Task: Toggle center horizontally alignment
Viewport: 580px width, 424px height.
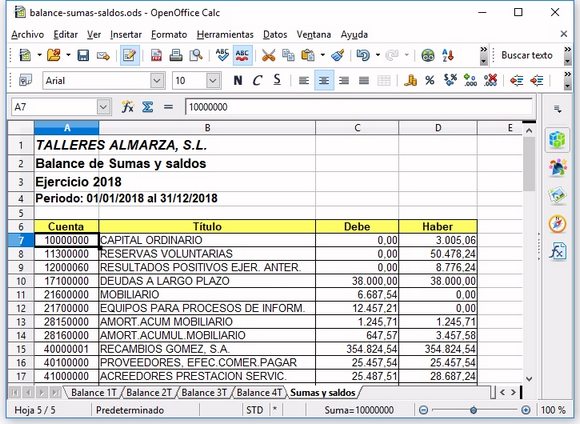Action: click(x=324, y=80)
